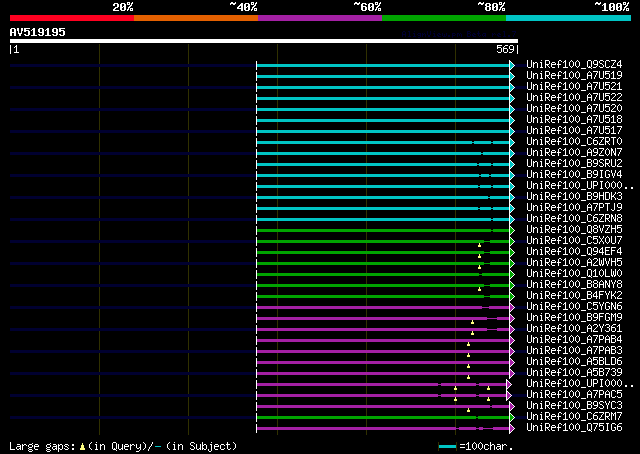The image size is (640, 454).
Task: Click the UniRef100_A7PAB3 sequence name
Action: 574,351
